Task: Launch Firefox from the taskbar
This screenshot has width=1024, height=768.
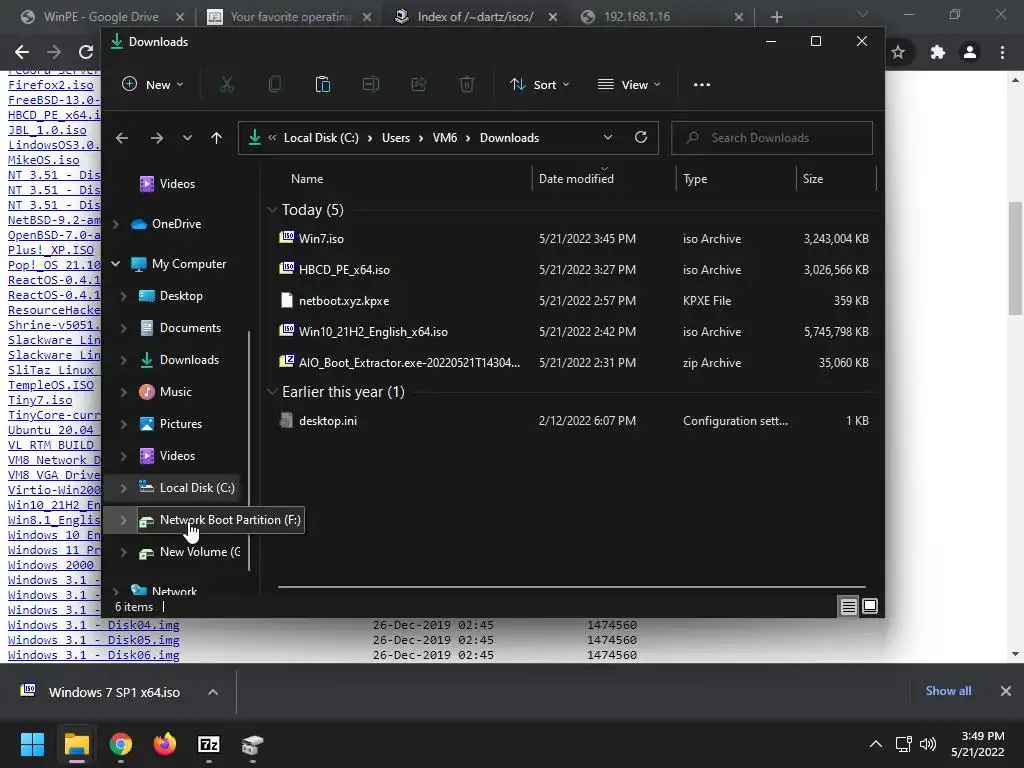Action: (165, 744)
